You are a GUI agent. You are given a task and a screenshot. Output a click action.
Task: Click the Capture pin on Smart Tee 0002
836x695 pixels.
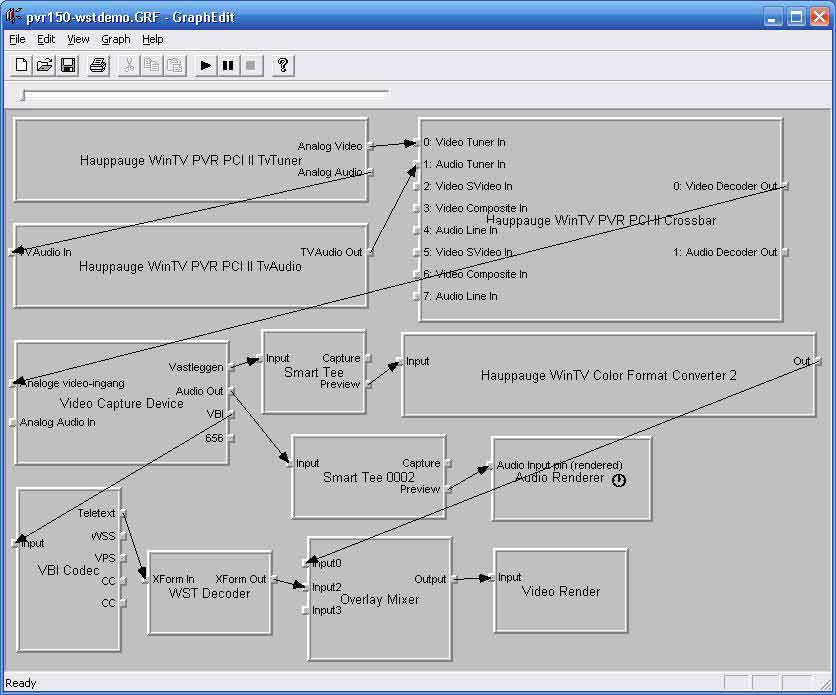point(449,463)
